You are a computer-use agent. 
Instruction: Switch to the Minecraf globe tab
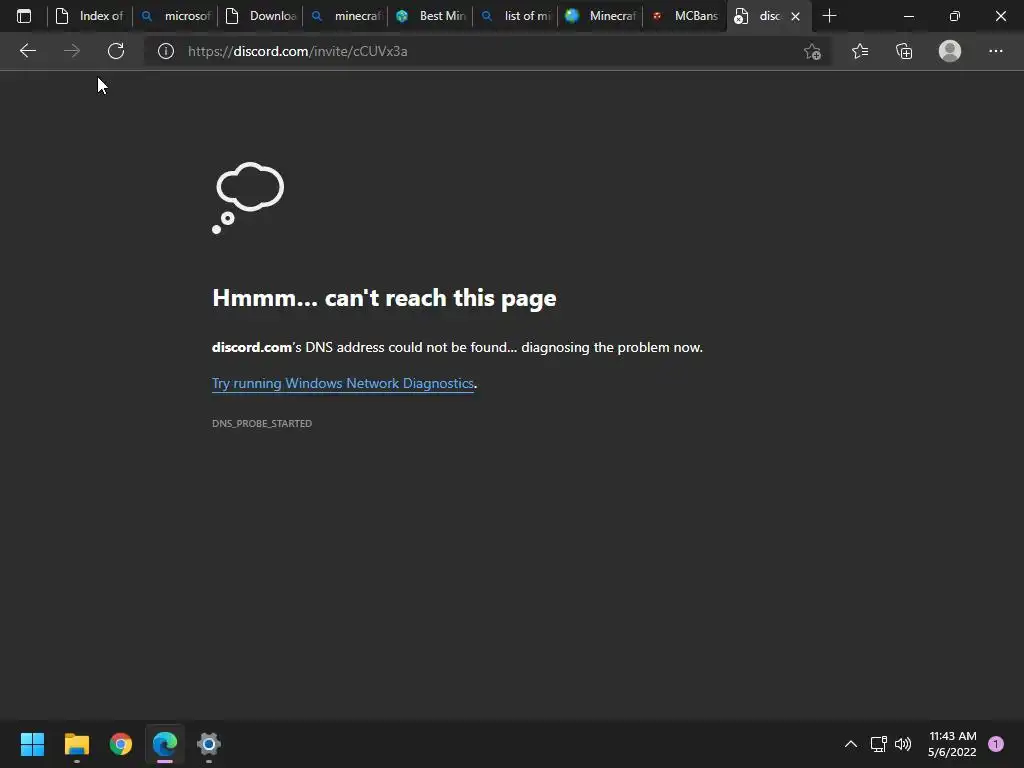(600, 16)
